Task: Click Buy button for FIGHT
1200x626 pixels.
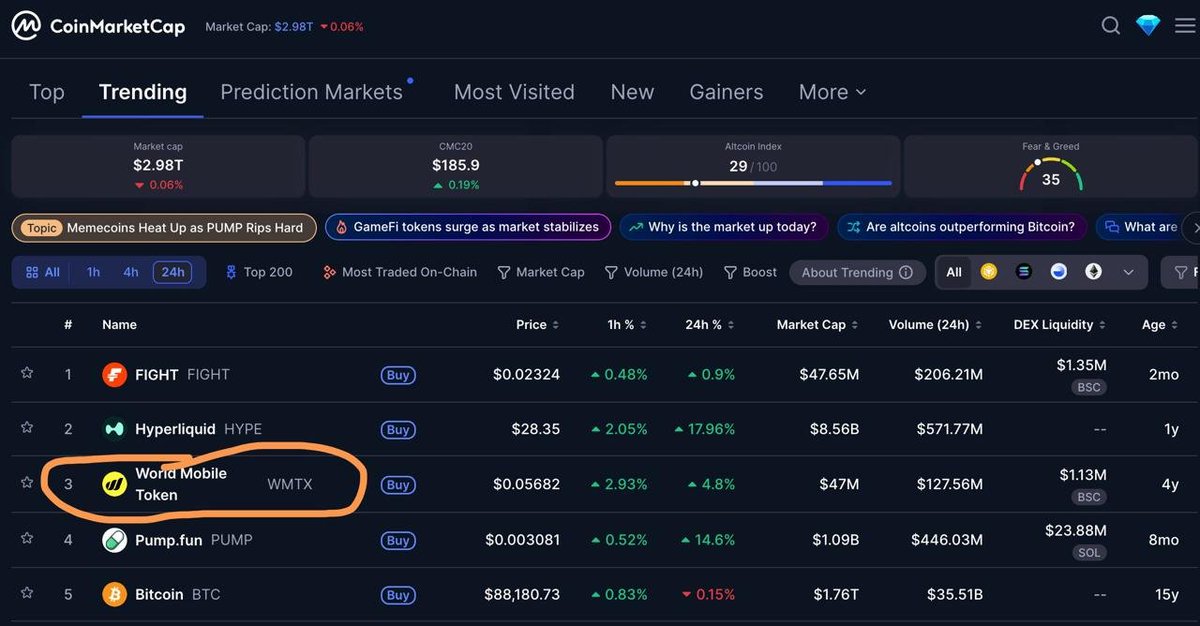Action: (398, 375)
